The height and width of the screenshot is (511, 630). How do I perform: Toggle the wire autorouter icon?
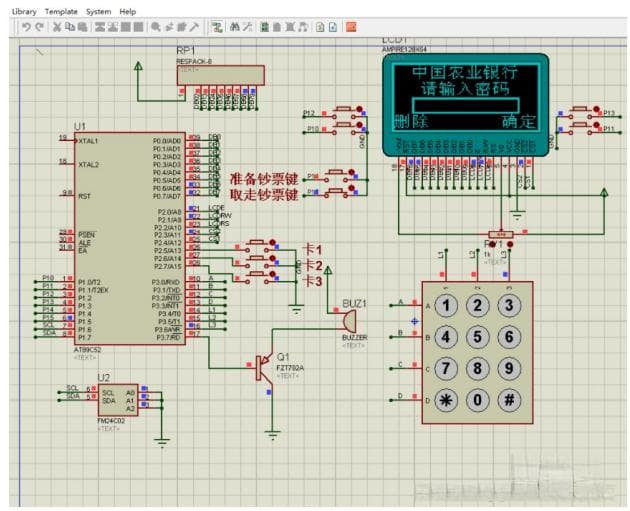pyautogui.click(x=217, y=27)
